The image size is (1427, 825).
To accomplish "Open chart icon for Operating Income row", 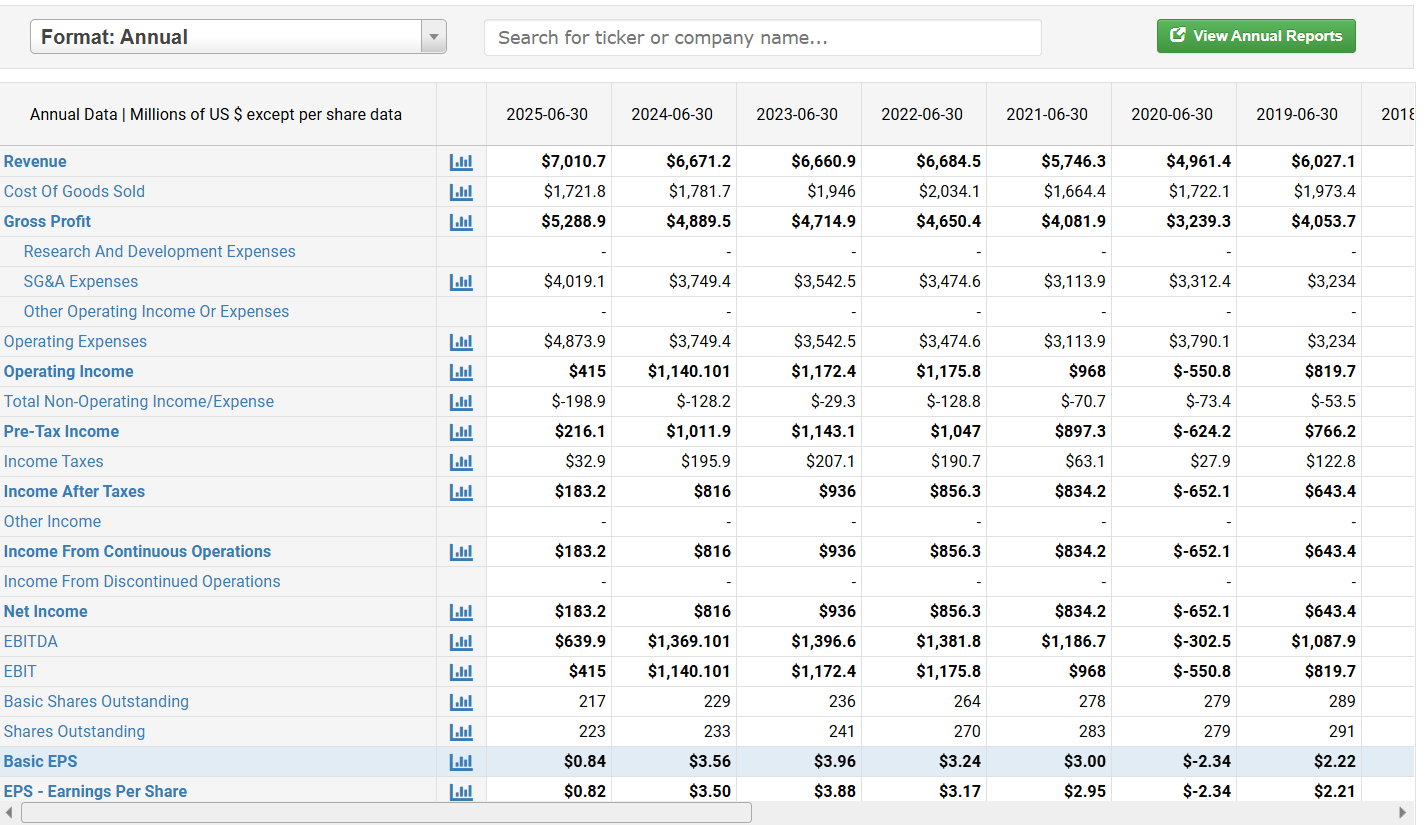I will pyautogui.click(x=461, y=371).
